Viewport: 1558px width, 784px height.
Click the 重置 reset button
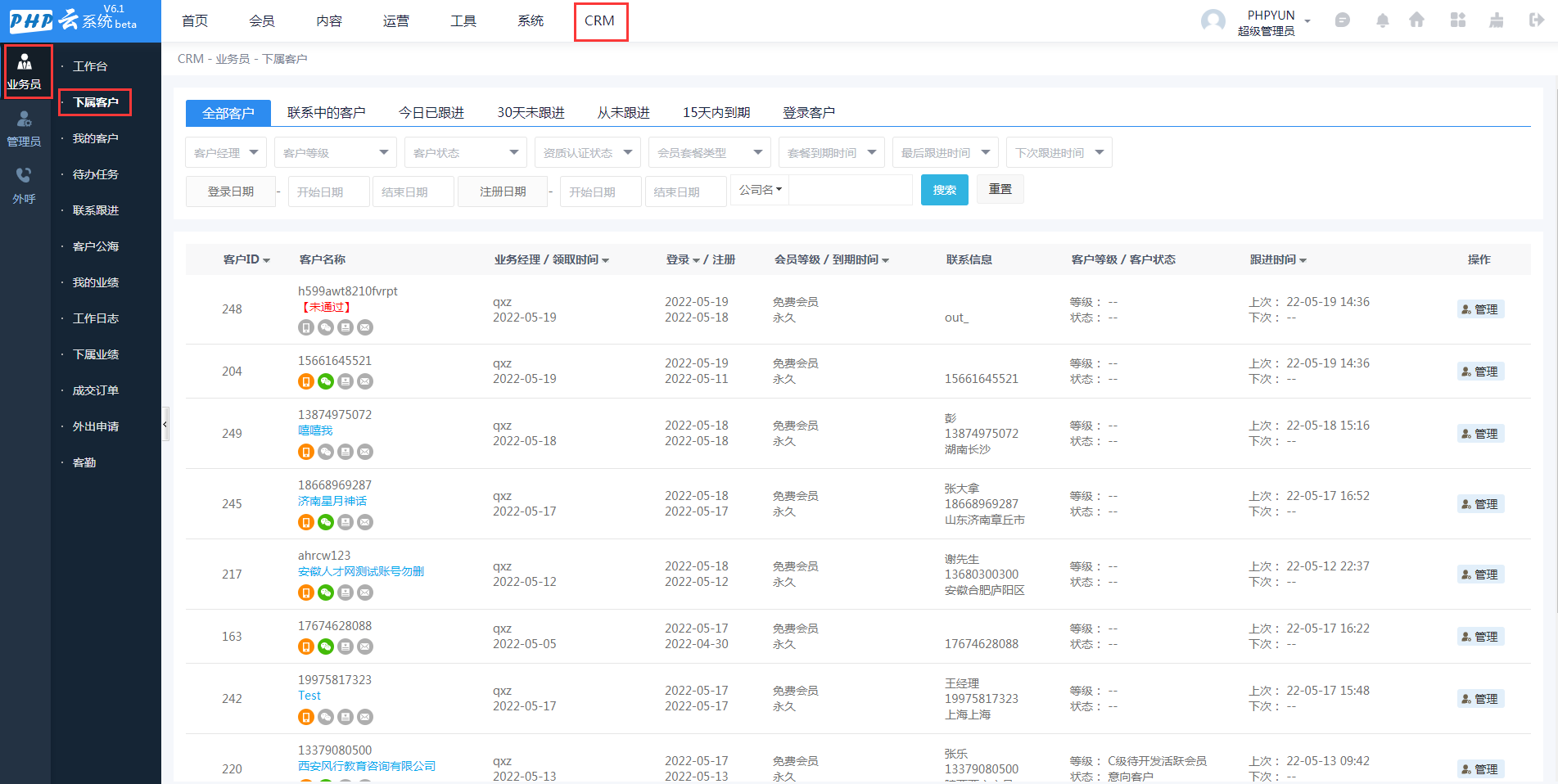[1000, 189]
